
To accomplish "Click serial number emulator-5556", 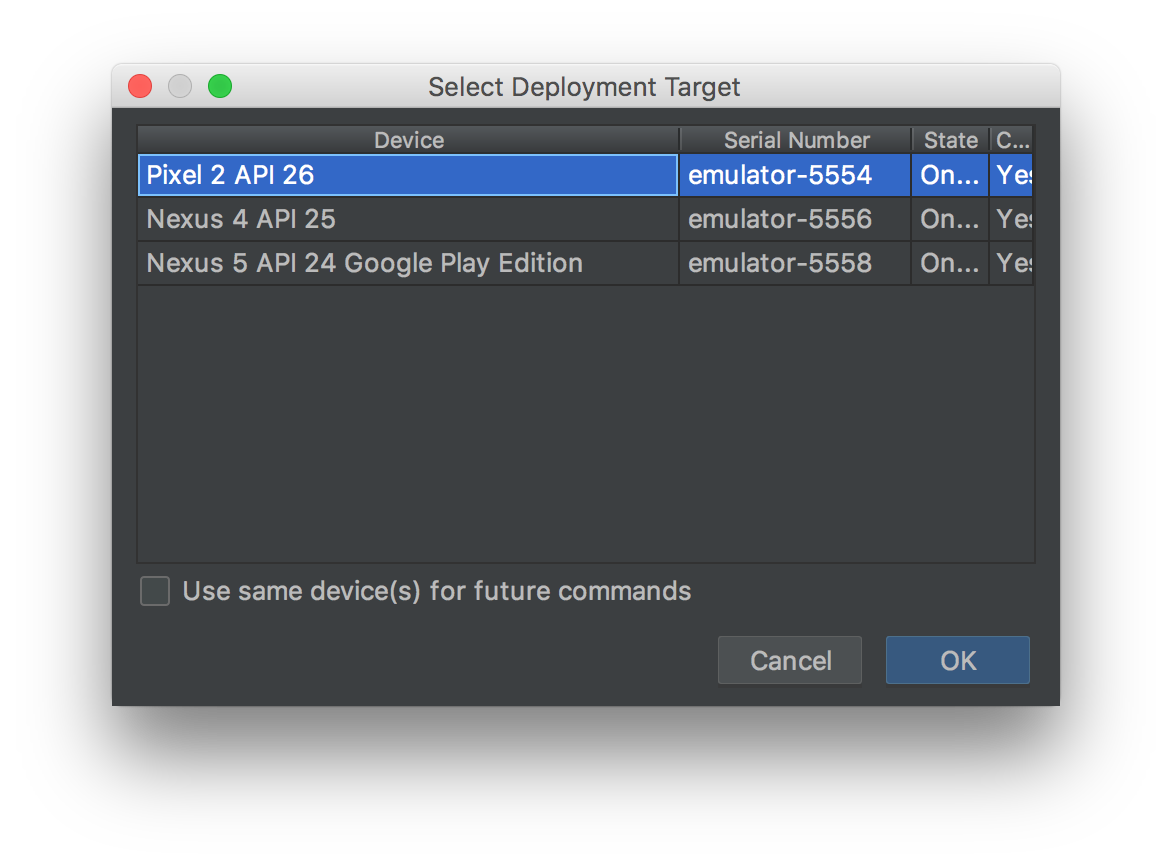I will pos(795,219).
